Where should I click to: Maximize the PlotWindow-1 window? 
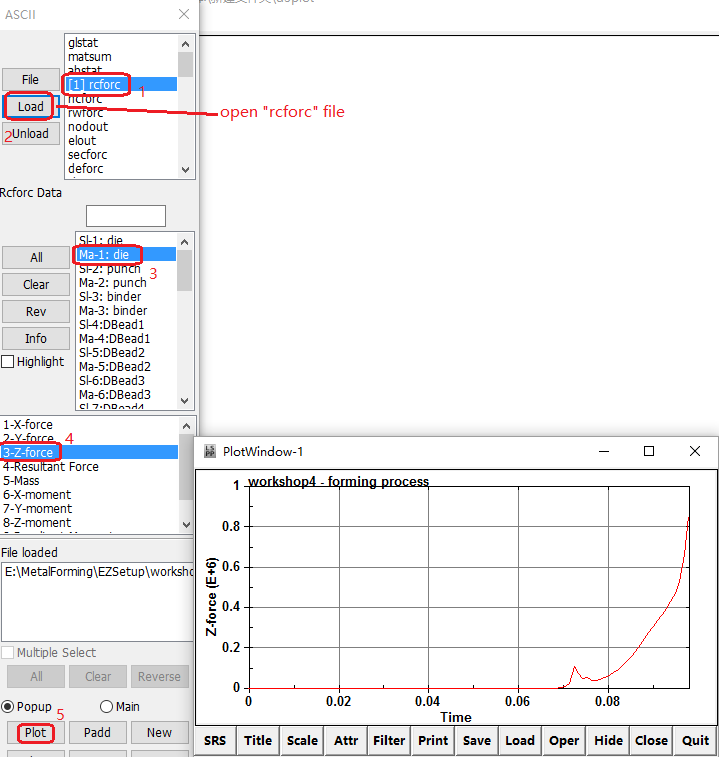(x=649, y=452)
